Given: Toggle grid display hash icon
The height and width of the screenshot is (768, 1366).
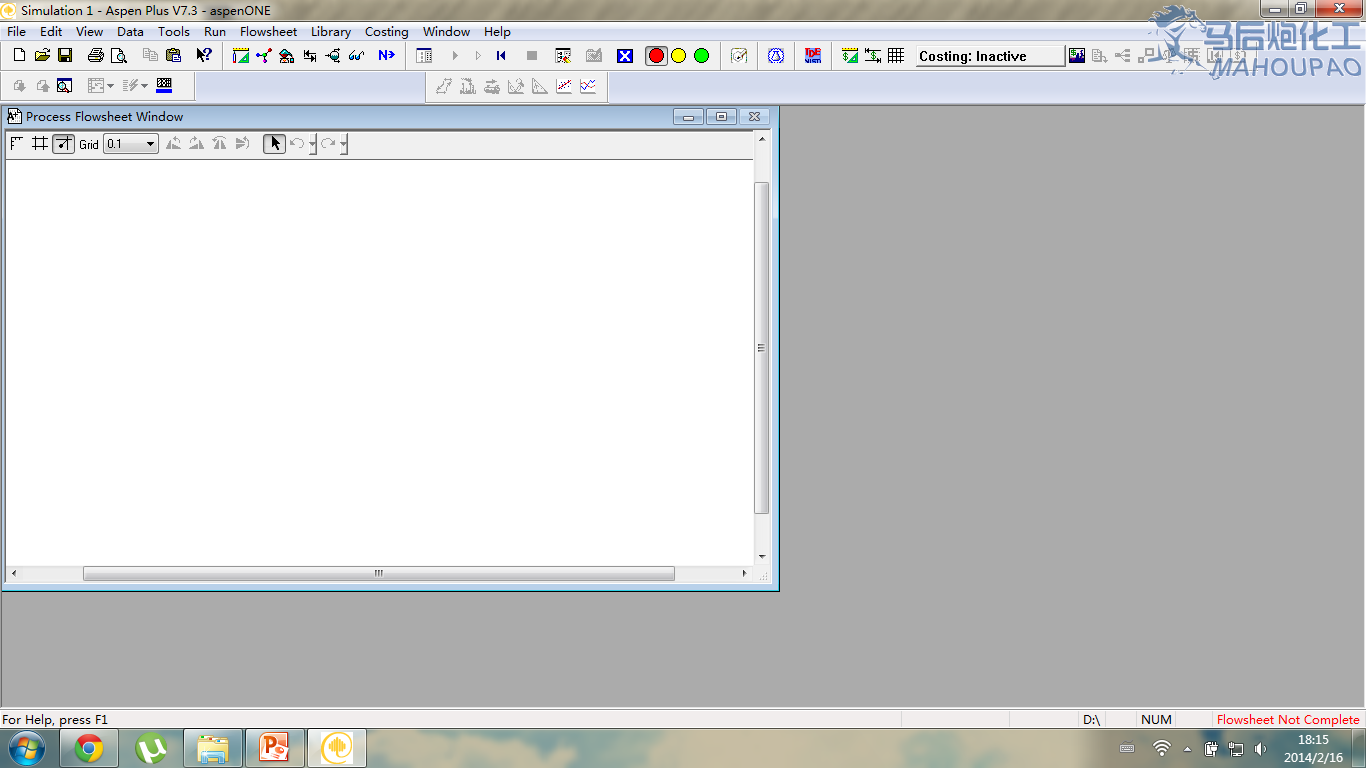Looking at the screenshot, I should pyautogui.click(x=40, y=144).
